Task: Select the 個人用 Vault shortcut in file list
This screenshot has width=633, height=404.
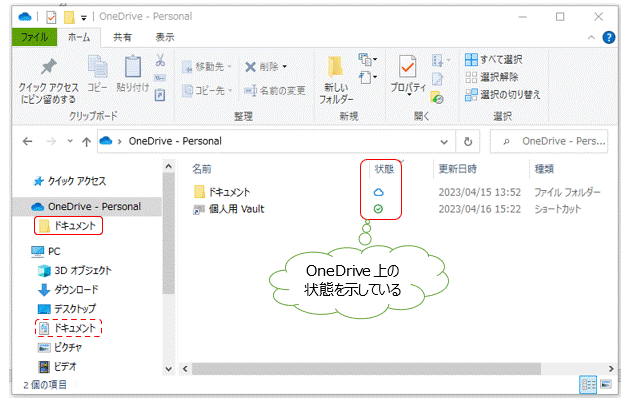Action: coord(229,209)
